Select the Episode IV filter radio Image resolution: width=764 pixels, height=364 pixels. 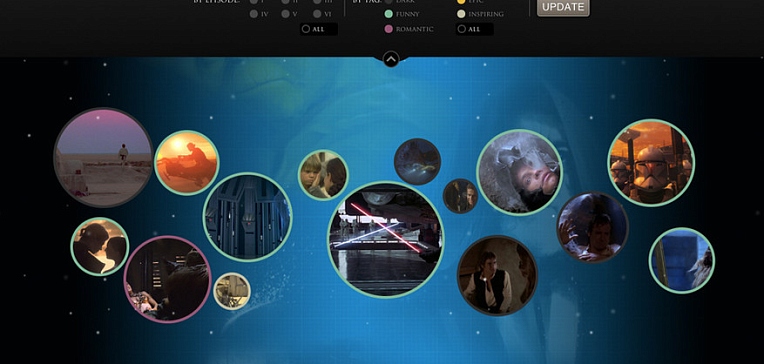point(253,14)
